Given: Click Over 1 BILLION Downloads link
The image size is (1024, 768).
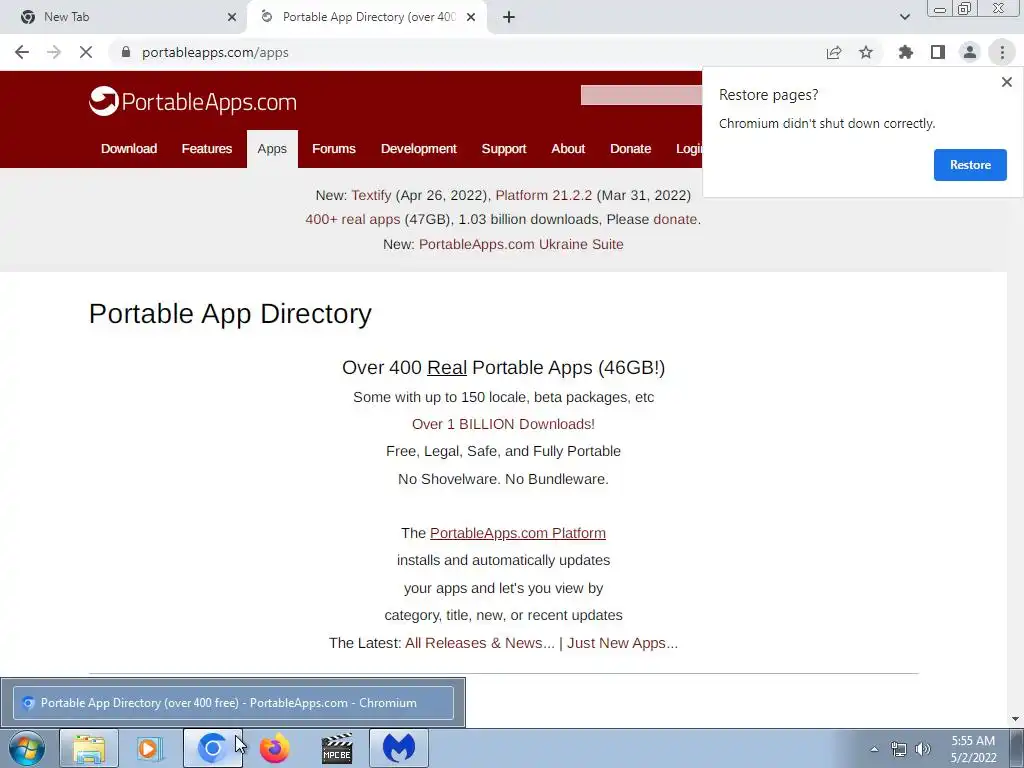Looking at the screenshot, I should pos(504,424).
